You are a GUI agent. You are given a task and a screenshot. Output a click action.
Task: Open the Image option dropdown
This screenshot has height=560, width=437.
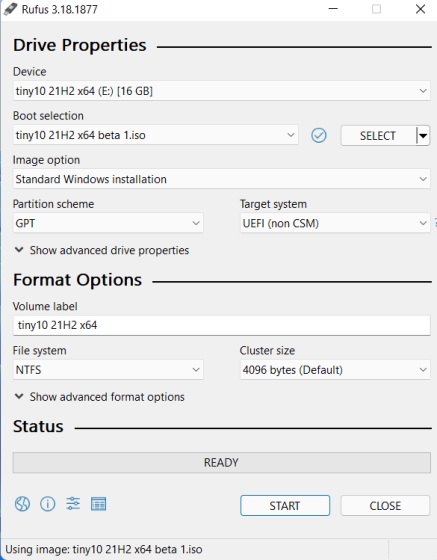[221, 179]
